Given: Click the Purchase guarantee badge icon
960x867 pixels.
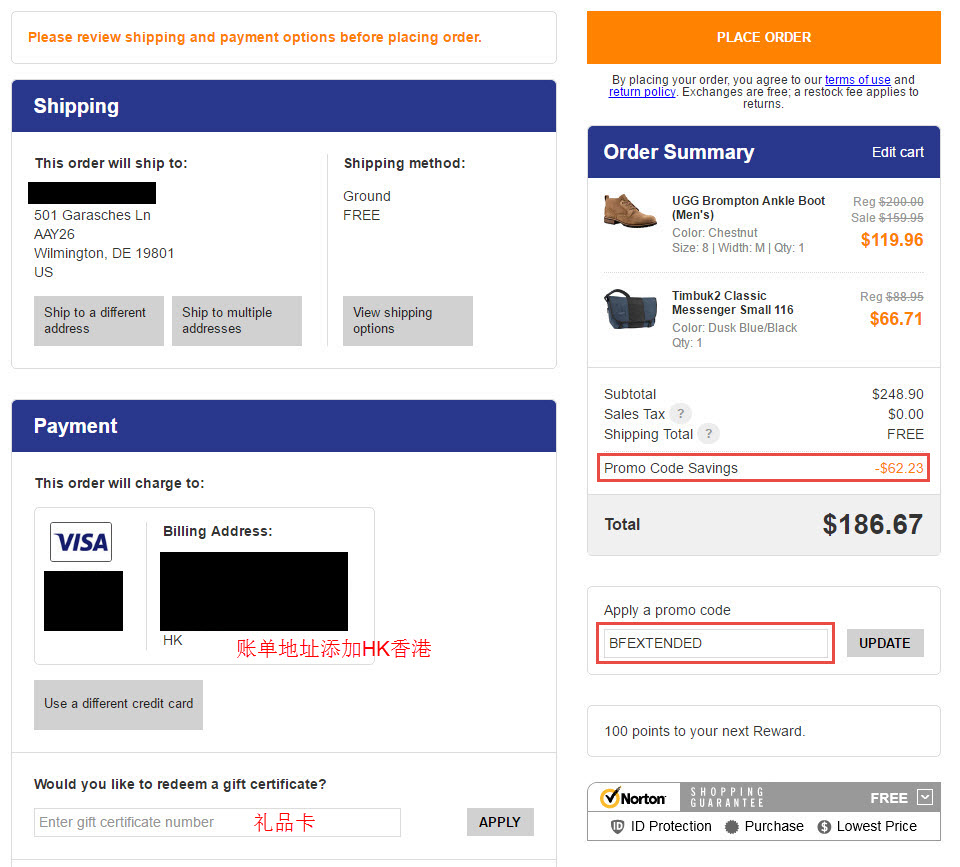Looking at the screenshot, I should pos(732,827).
